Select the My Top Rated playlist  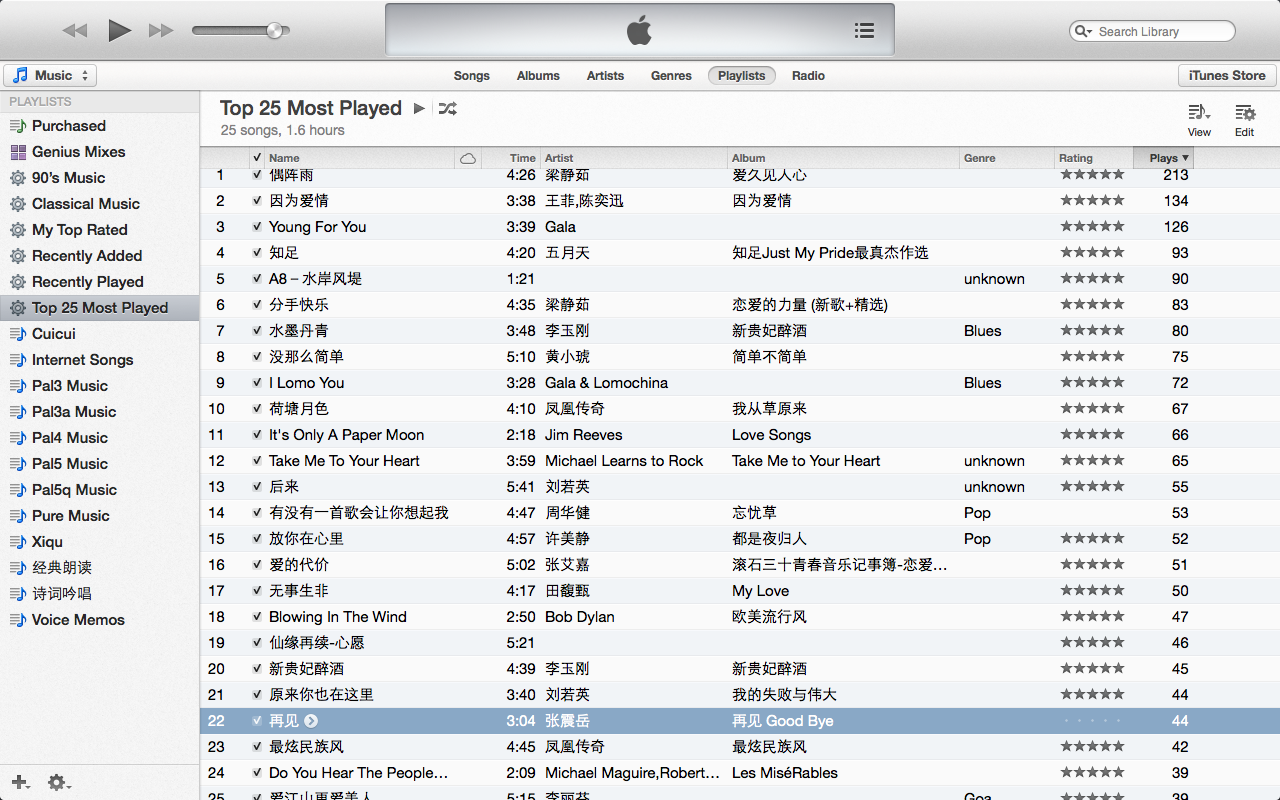pos(100,230)
